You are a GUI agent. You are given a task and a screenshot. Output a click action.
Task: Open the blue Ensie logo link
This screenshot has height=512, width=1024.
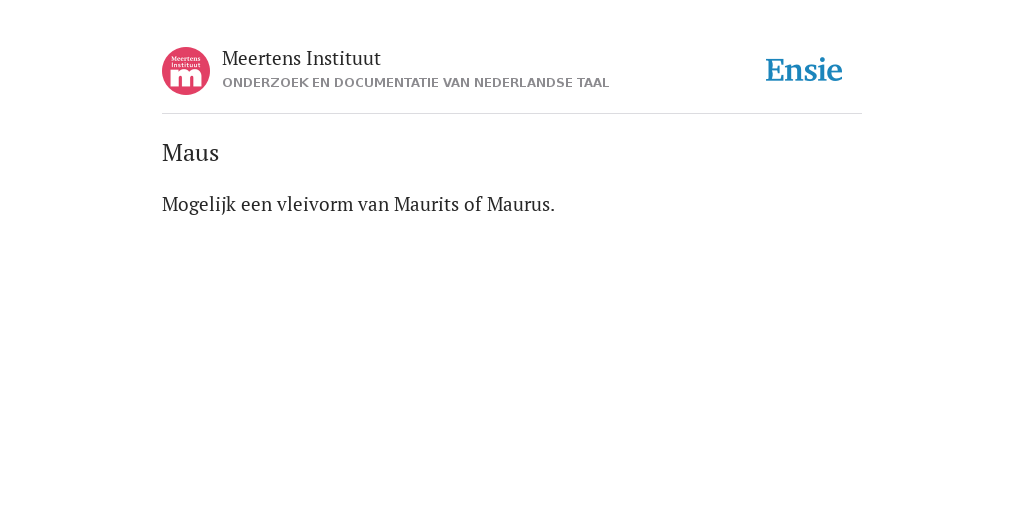click(x=804, y=70)
